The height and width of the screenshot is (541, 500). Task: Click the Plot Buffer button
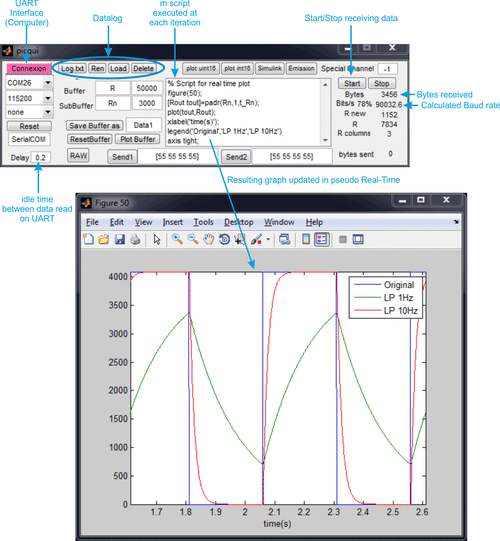point(138,139)
